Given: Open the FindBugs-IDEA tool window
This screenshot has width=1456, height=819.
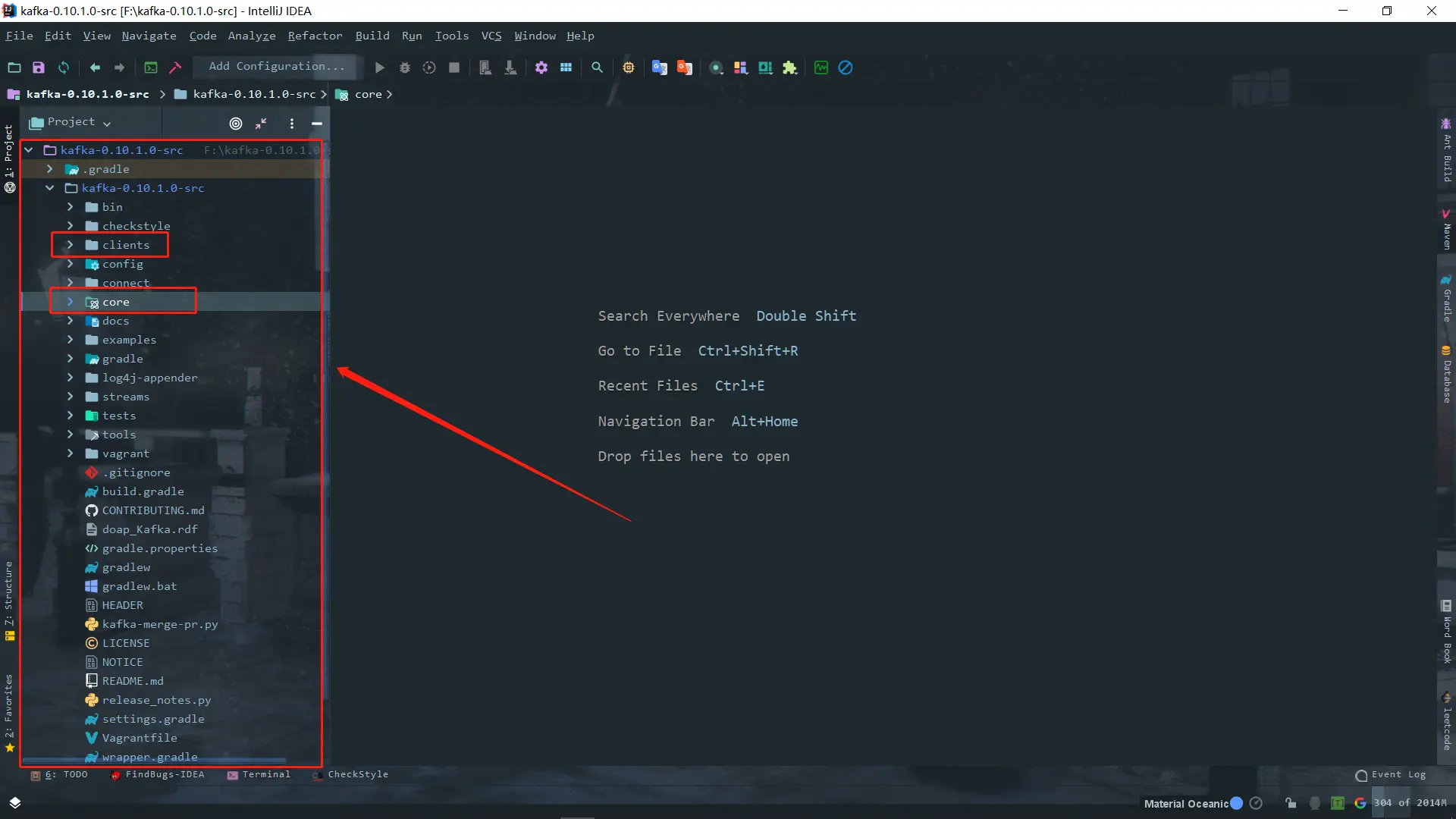Looking at the screenshot, I should point(158,774).
